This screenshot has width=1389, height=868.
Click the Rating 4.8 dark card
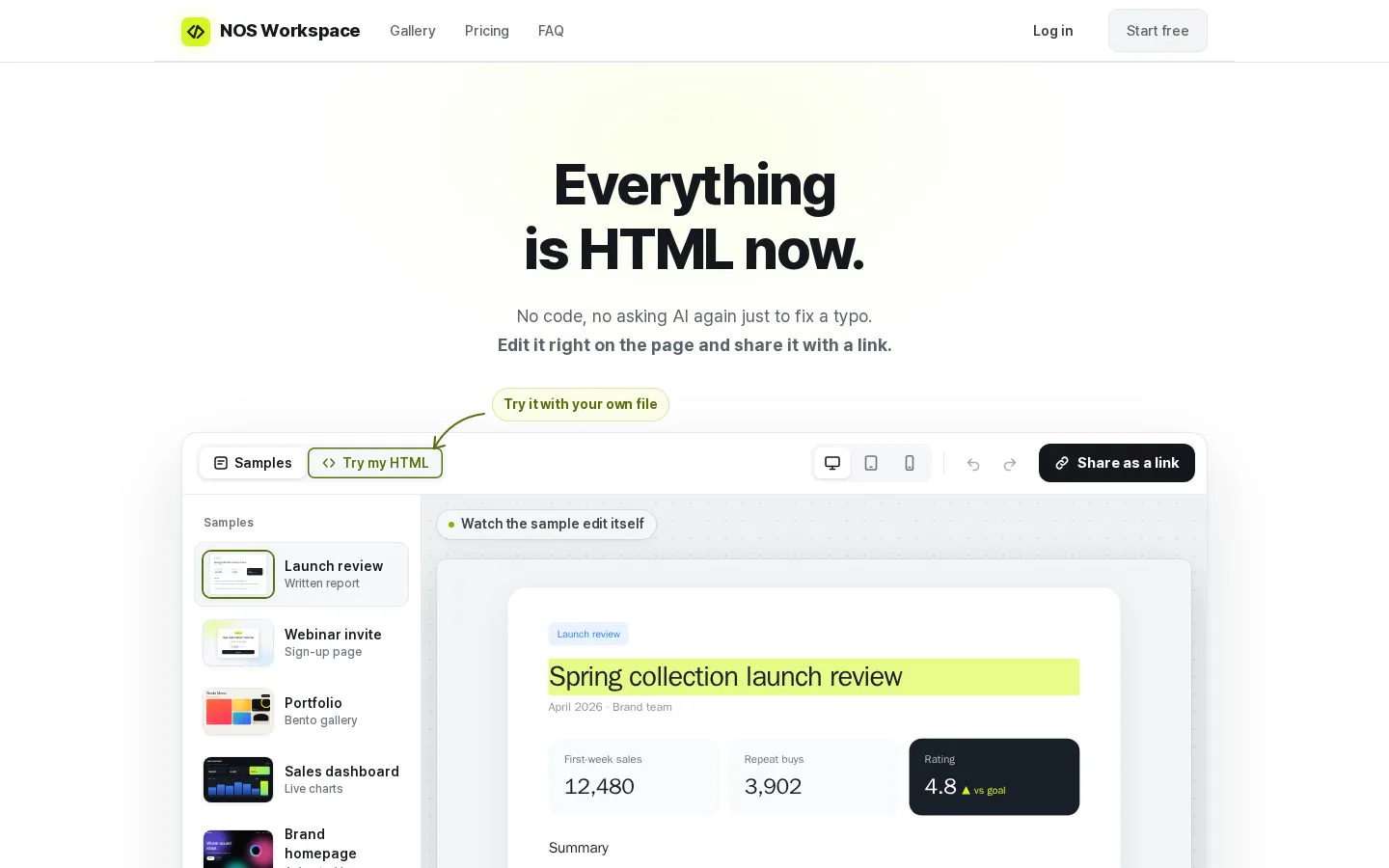(x=994, y=777)
